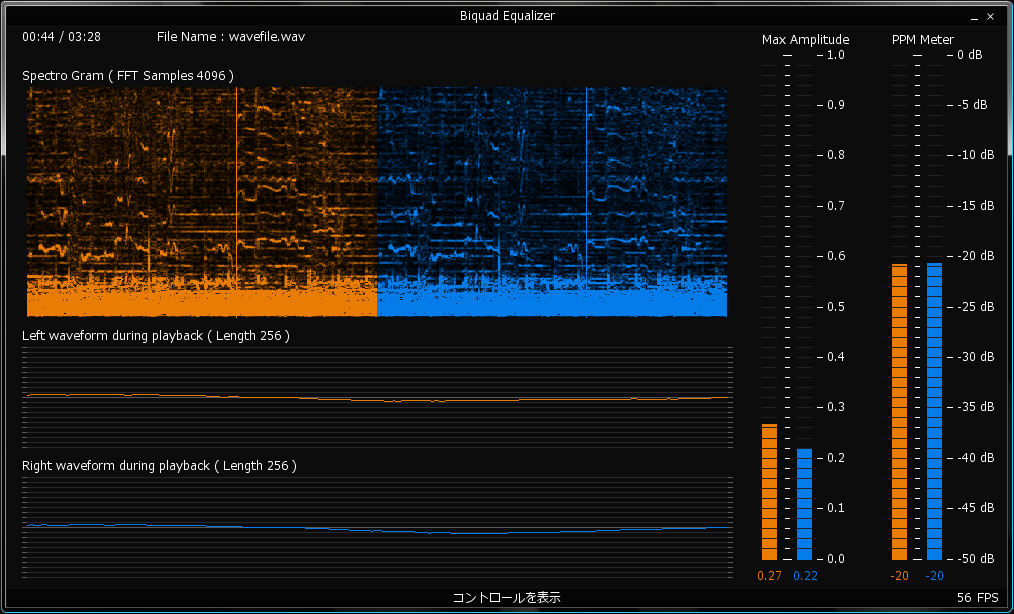Click the orange left-channel spectrogram
Screen dimensions: 1014x614
(x=202, y=202)
